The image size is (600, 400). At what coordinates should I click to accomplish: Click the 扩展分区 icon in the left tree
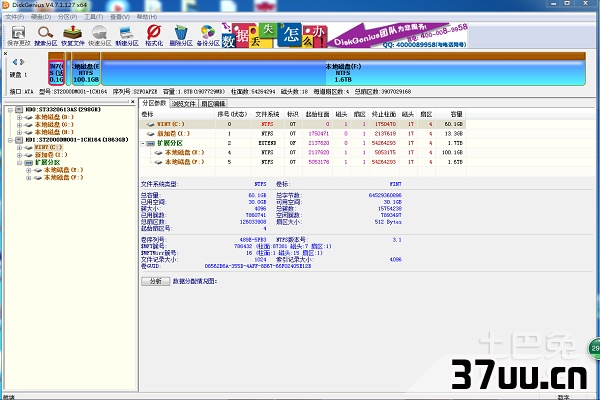[x=29, y=163]
